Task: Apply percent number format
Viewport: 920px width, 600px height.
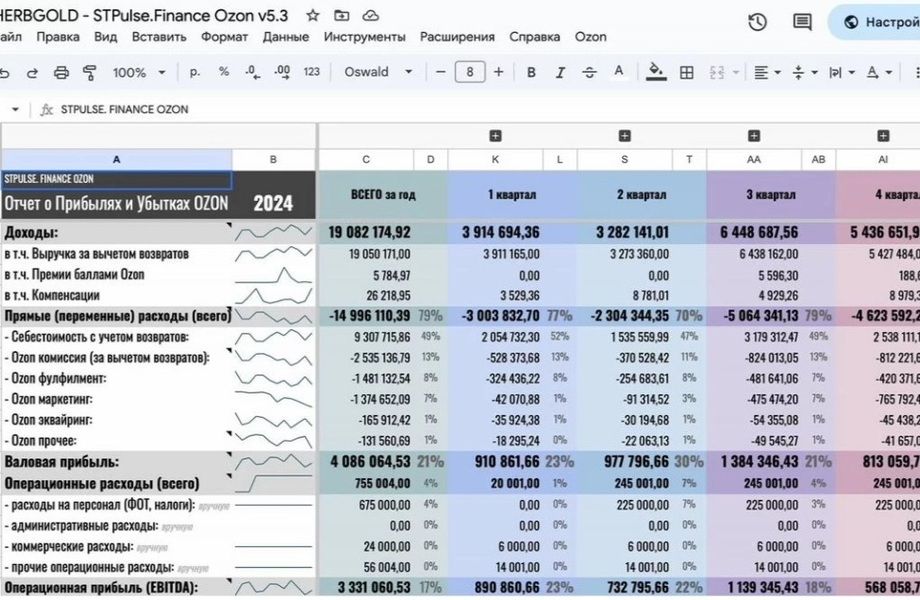Action: (x=224, y=72)
